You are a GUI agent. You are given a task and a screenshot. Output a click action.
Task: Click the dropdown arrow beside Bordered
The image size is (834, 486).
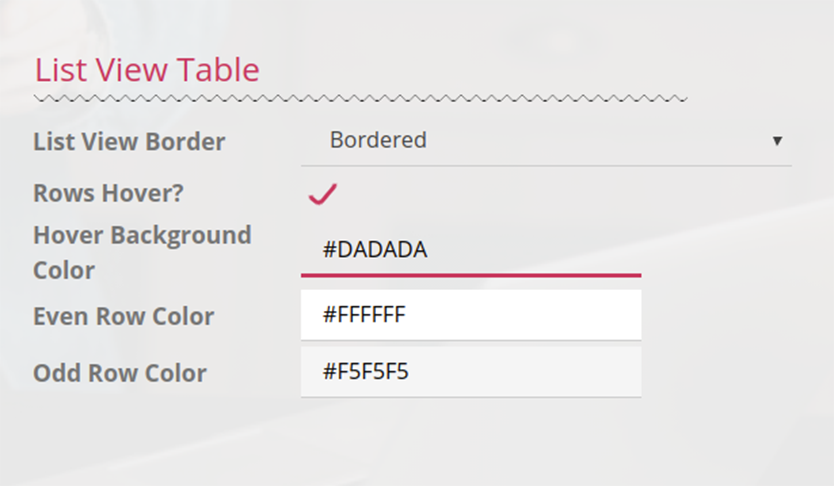(777, 141)
